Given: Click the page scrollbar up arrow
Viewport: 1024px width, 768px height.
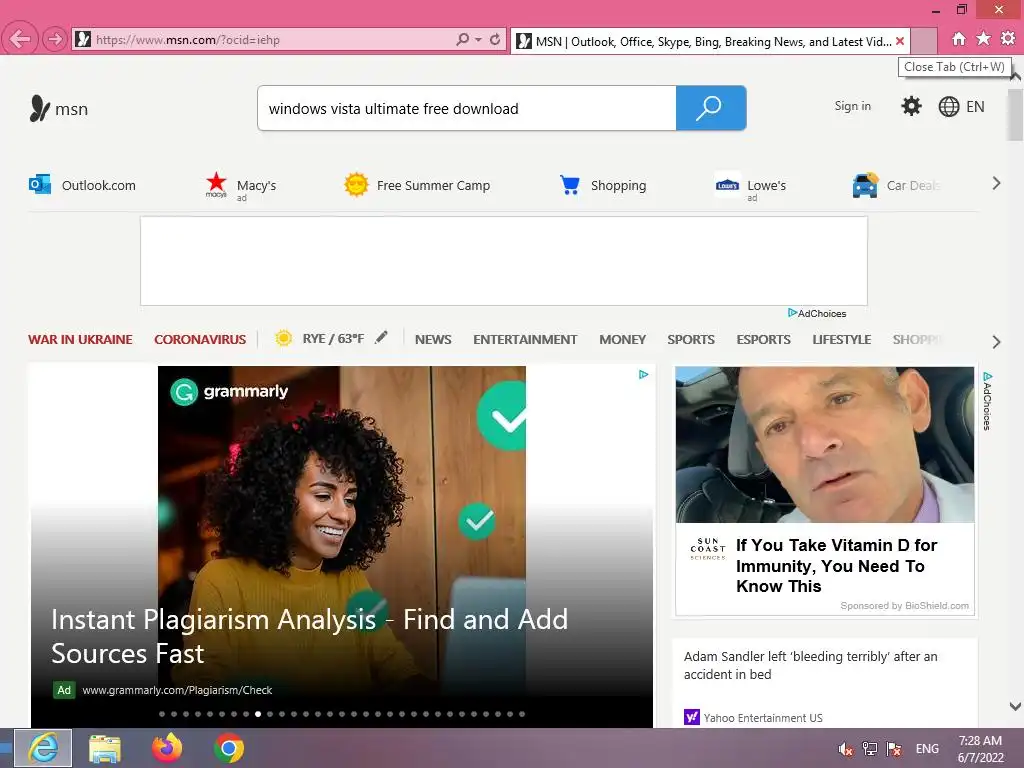Looking at the screenshot, I should pyautogui.click(x=1015, y=76).
